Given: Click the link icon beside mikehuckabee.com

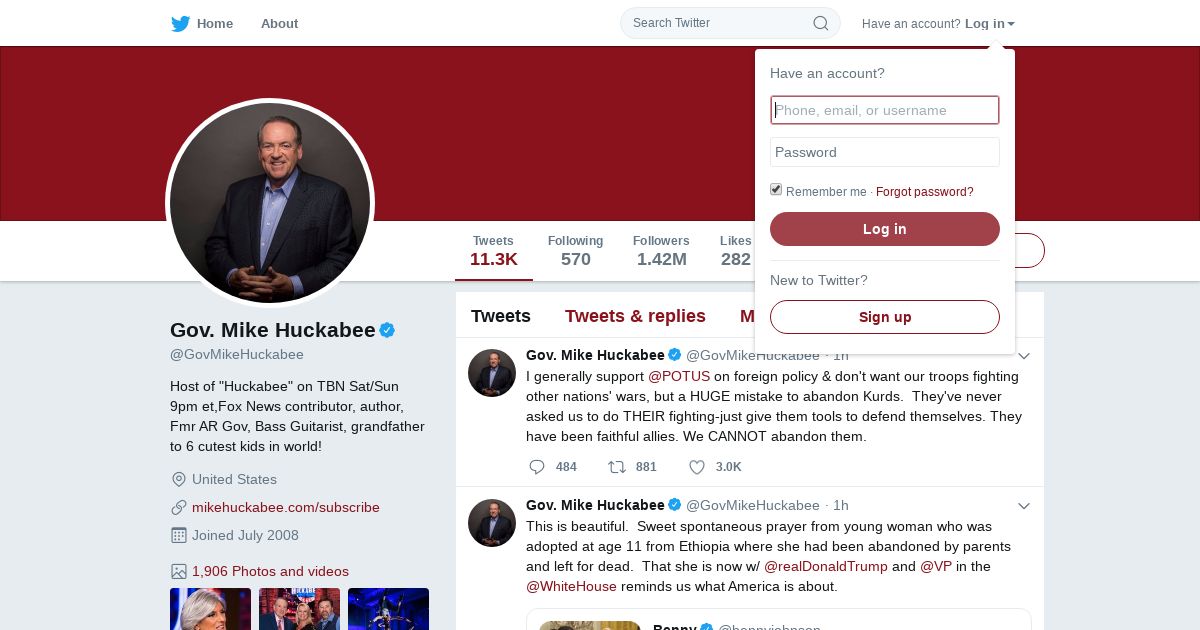Looking at the screenshot, I should [179, 507].
